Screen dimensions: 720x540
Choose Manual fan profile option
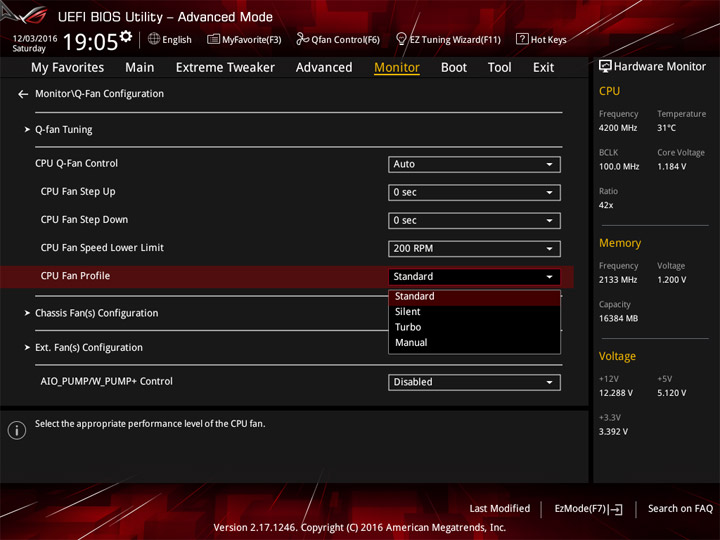click(x=474, y=343)
